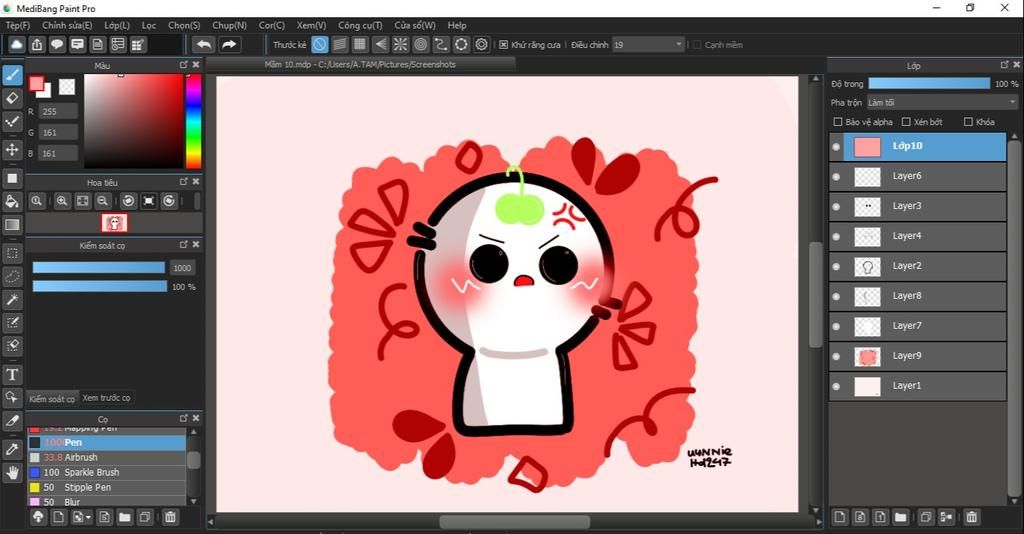
Task: Click the transparent color swatch
Action: point(67,86)
